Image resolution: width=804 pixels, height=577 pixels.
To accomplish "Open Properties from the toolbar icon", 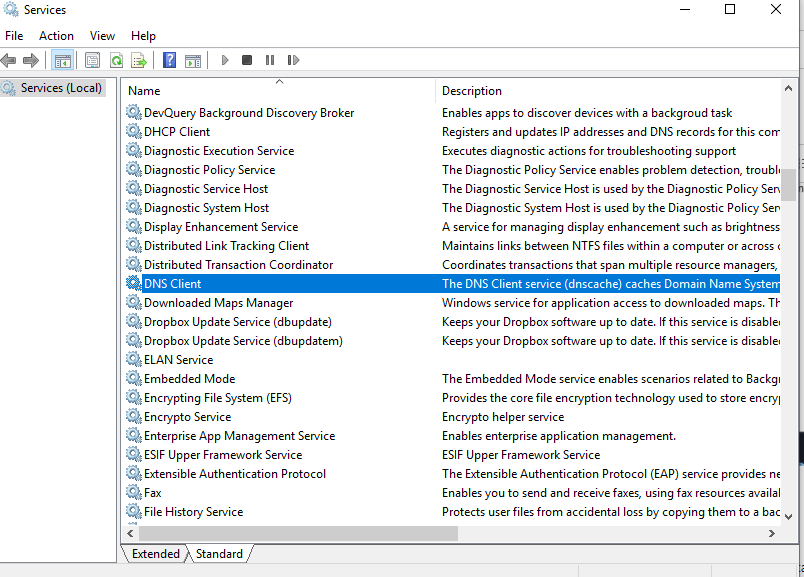I will [92, 61].
